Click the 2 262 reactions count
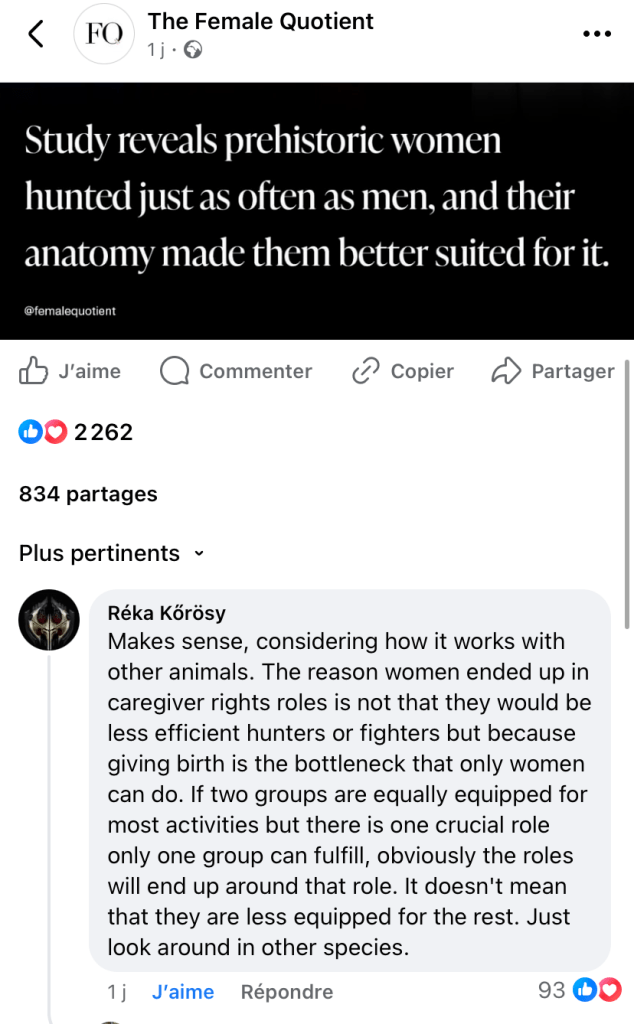Viewport: 634px width, 1024px height. tap(103, 431)
